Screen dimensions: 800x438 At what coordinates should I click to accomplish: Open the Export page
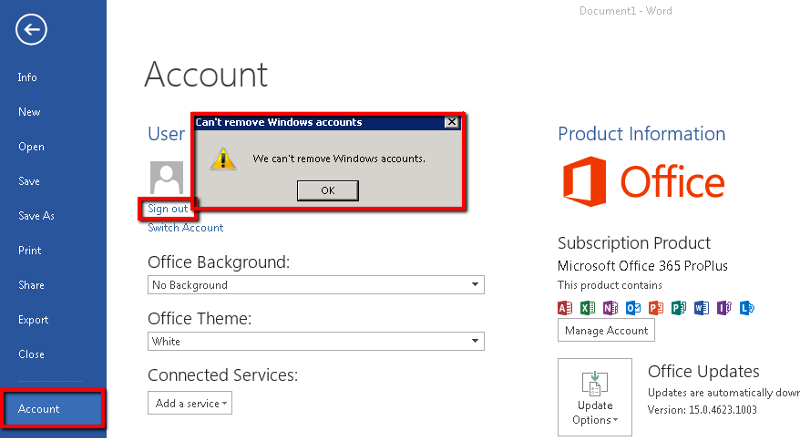[33, 320]
